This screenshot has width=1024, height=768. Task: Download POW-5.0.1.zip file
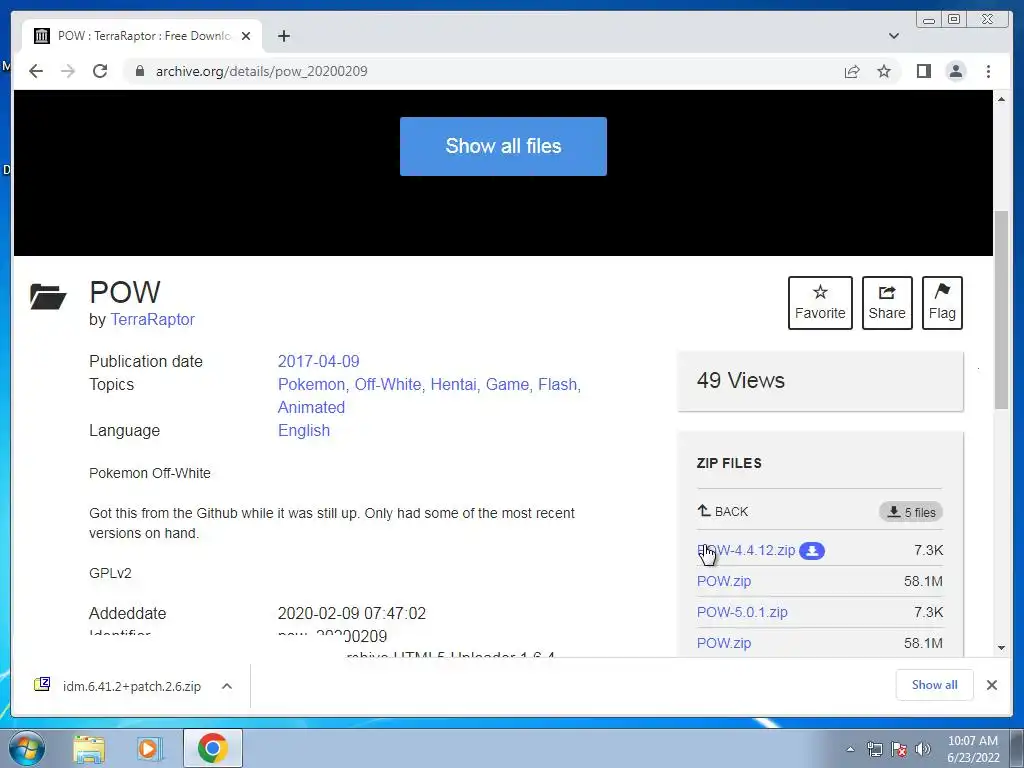point(742,612)
